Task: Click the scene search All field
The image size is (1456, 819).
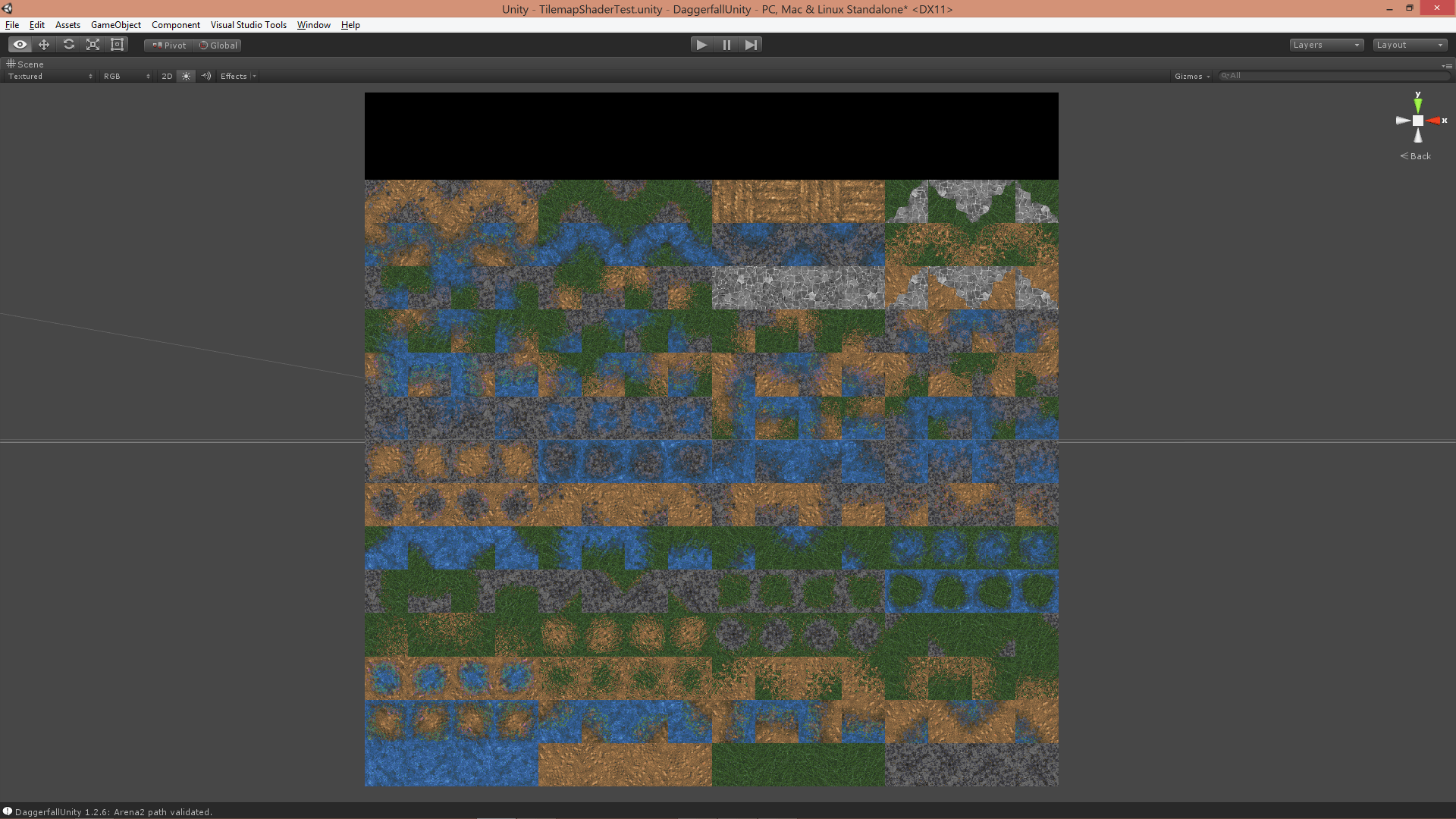Action: pyautogui.click(x=1335, y=76)
